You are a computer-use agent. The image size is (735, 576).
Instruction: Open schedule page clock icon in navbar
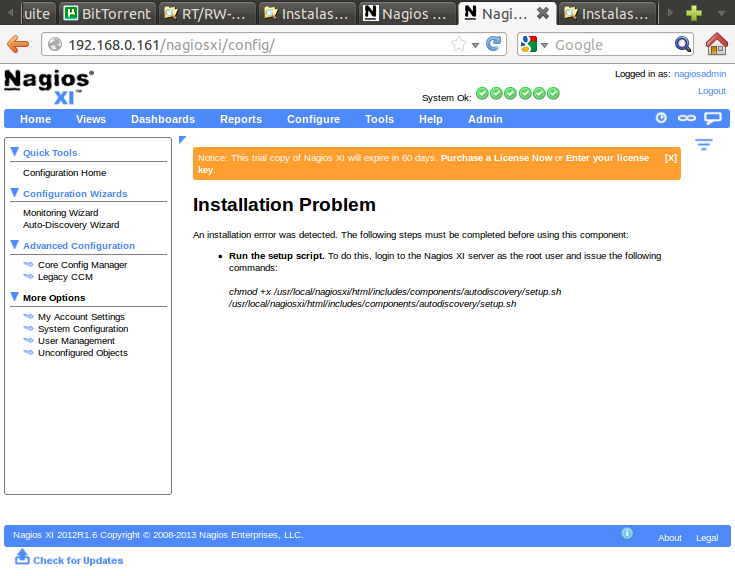(x=661, y=118)
